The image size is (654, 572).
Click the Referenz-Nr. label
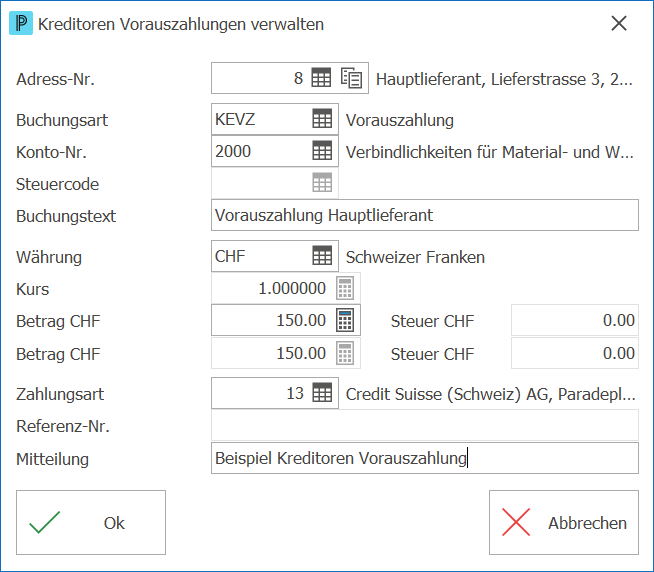pos(63,426)
